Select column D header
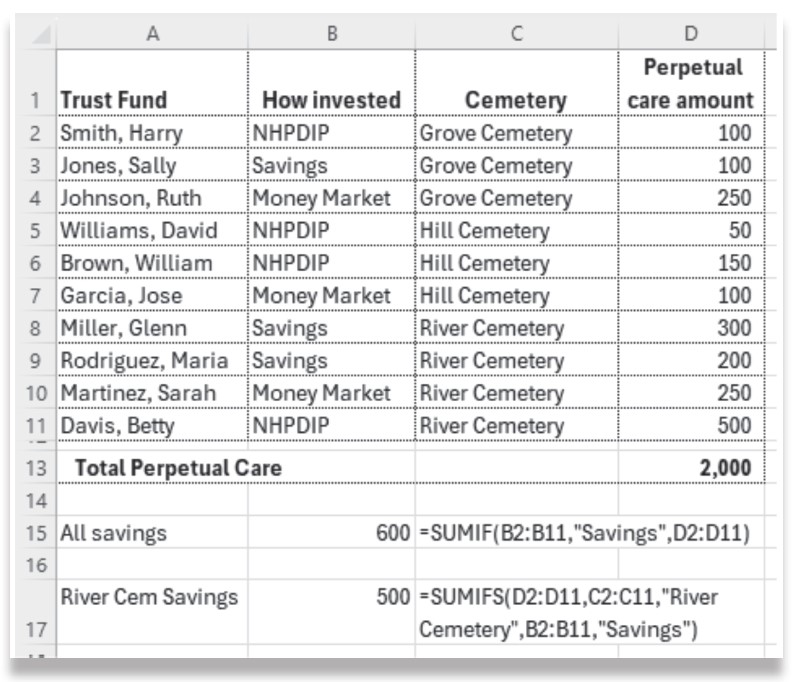The width and height of the screenshot is (795, 682). [691, 34]
